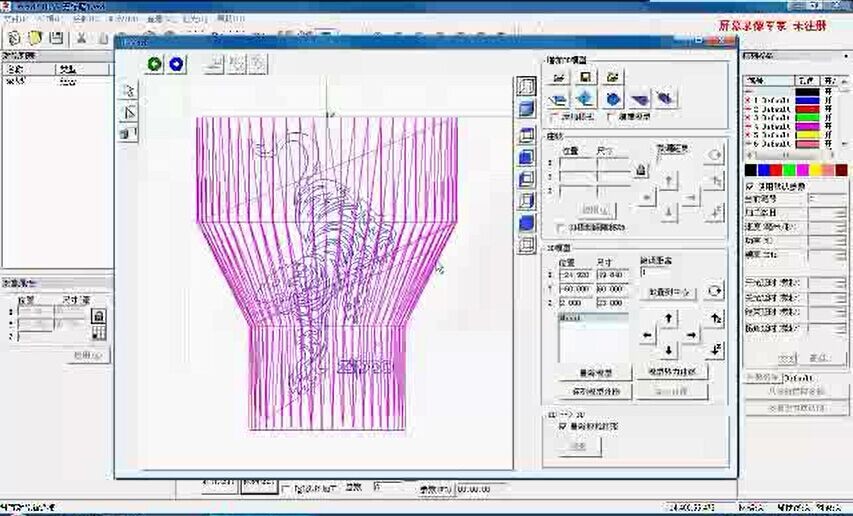This screenshot has height=516, width=853.
Task: Select the topmost wireframe view cube icon
Action: pos(526,86)
